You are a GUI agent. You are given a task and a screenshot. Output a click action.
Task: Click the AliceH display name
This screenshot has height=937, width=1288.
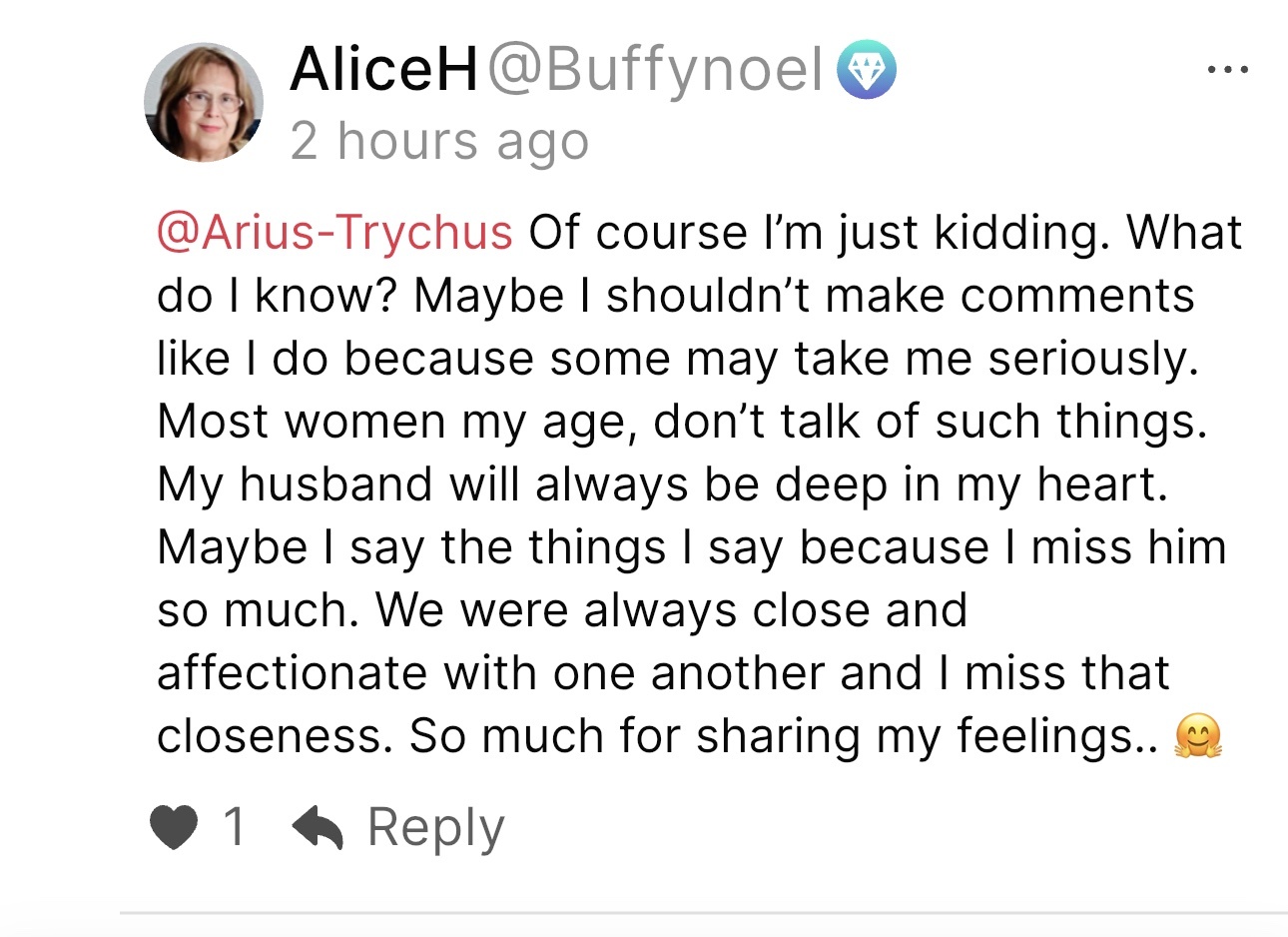(384, 70)
